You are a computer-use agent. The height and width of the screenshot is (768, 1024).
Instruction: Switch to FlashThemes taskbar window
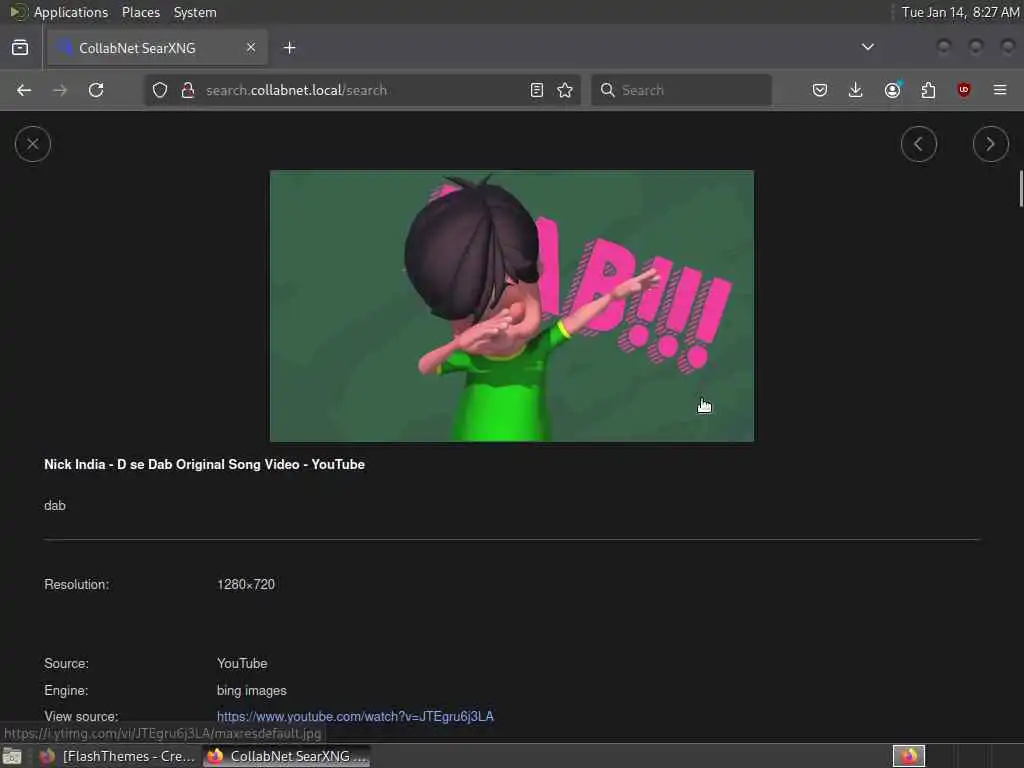pos(117,756)
